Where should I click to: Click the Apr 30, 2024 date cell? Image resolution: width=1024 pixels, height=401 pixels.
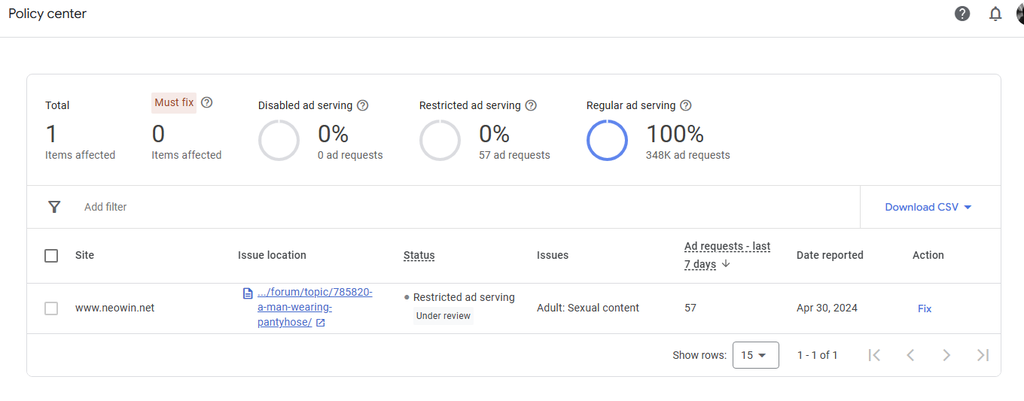tap(827, 308)
